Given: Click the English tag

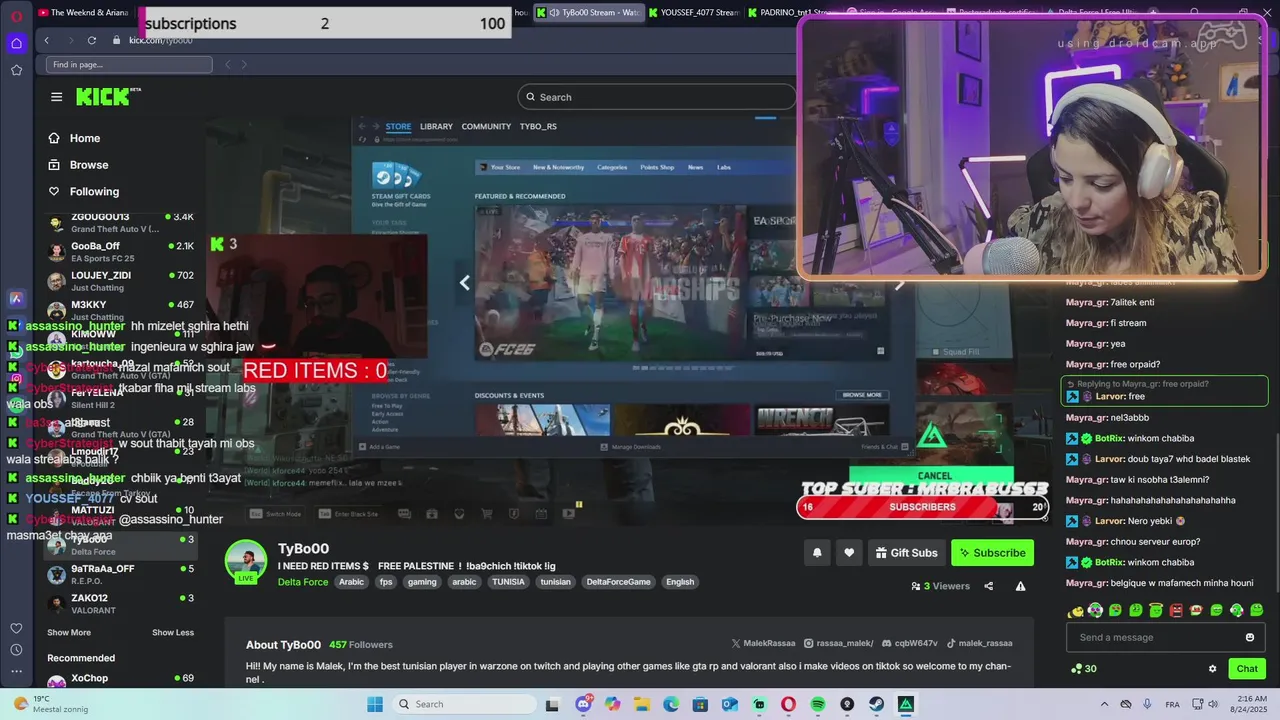Looking at the screenshot, I should point(680,582).
